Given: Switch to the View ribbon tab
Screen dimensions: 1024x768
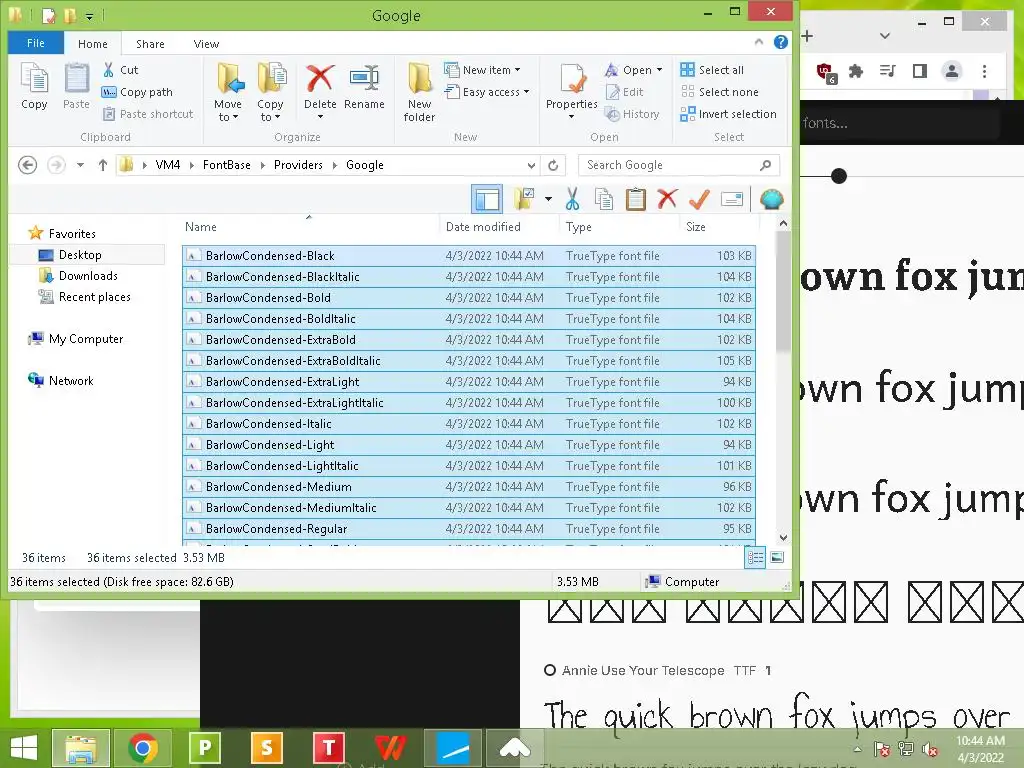Looking at the screenshot, I should (206, 44).
